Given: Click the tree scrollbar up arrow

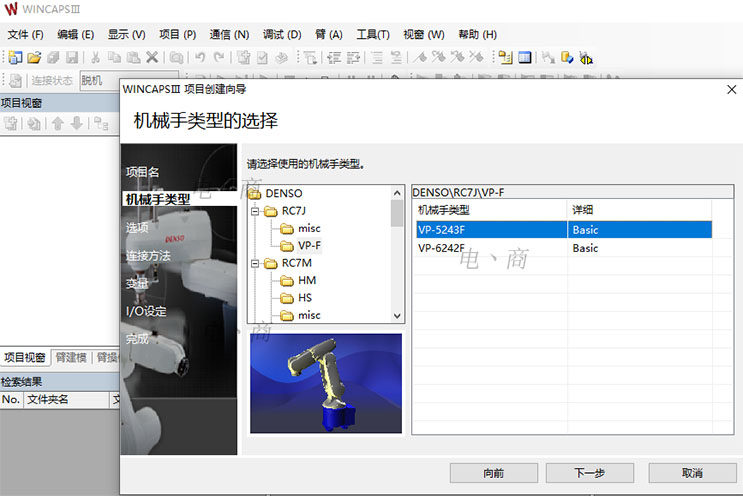Looking at the screenshot, I should [x=397, y=193].
